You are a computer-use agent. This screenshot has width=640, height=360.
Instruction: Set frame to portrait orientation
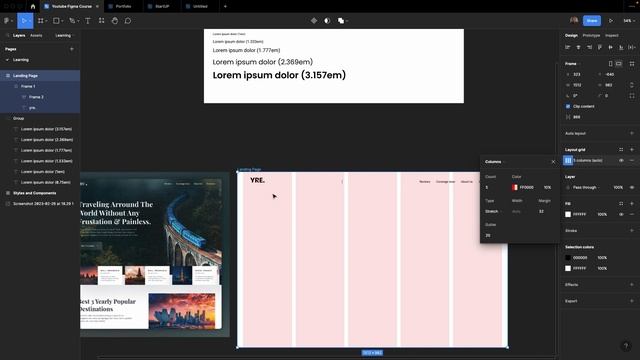click(611, 64)
